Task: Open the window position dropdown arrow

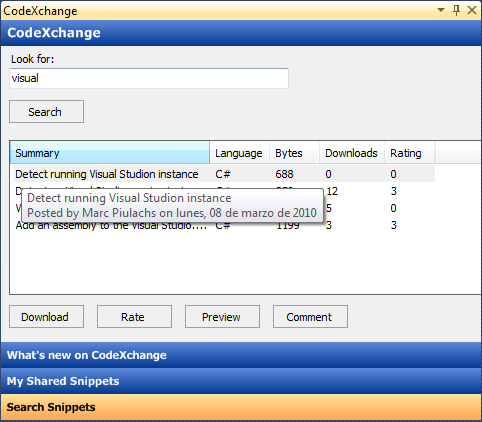Action: click(x=441, y=10)
